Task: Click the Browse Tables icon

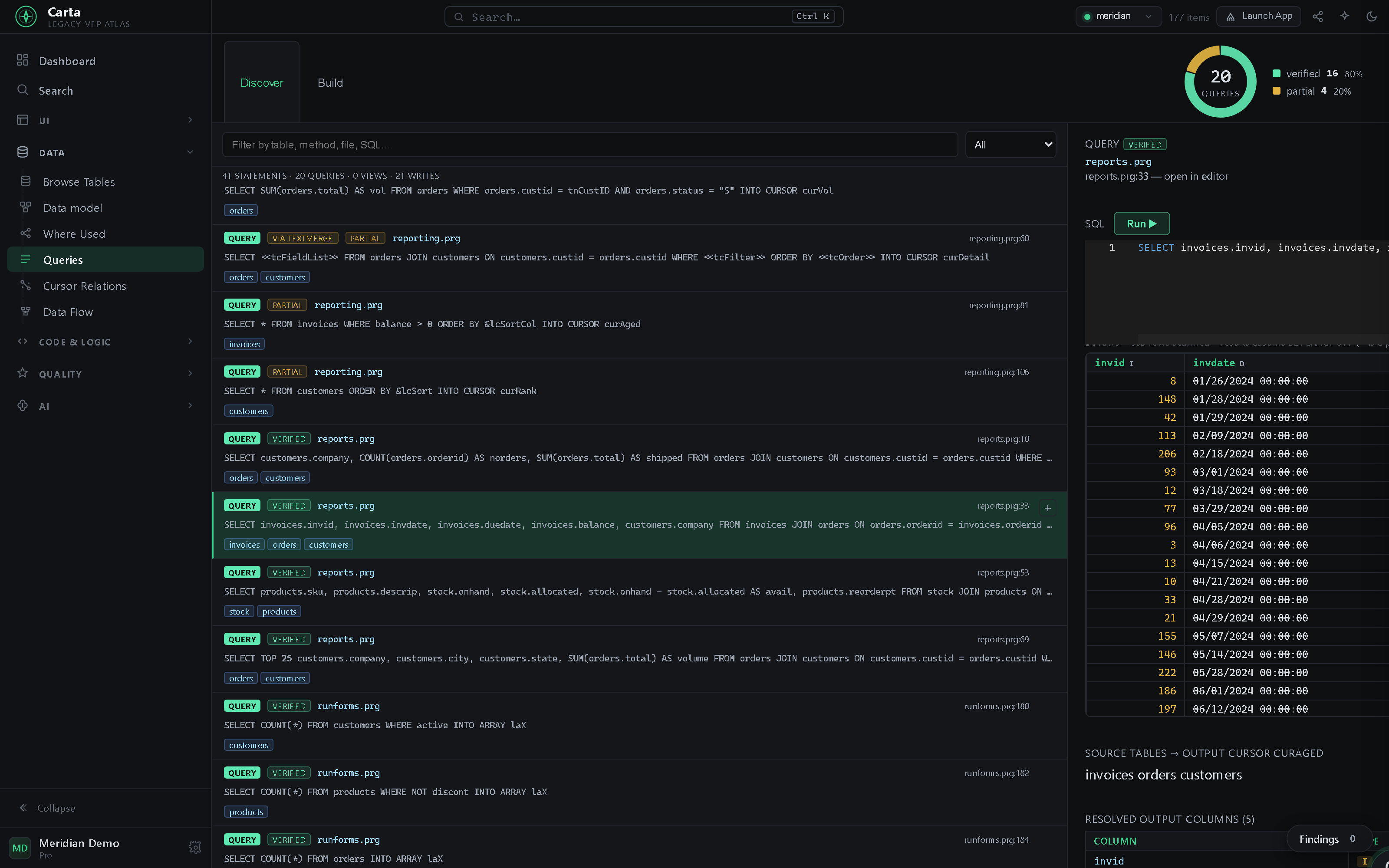Action: [26, 181]
